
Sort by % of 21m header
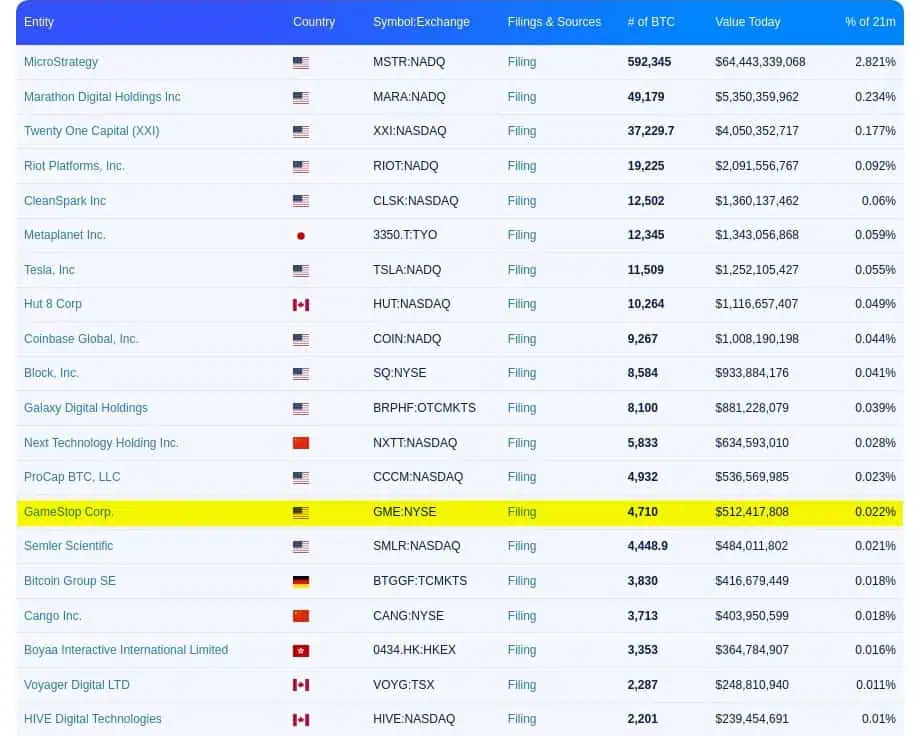coord(870,22)
